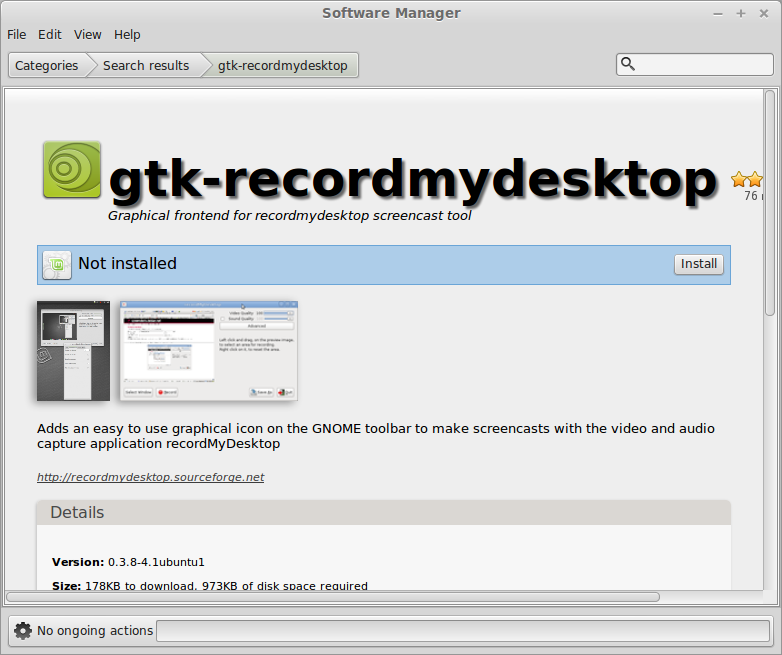
Task: Click the green gtk-recordmydesktop app icon
Action: coord(72,170)
